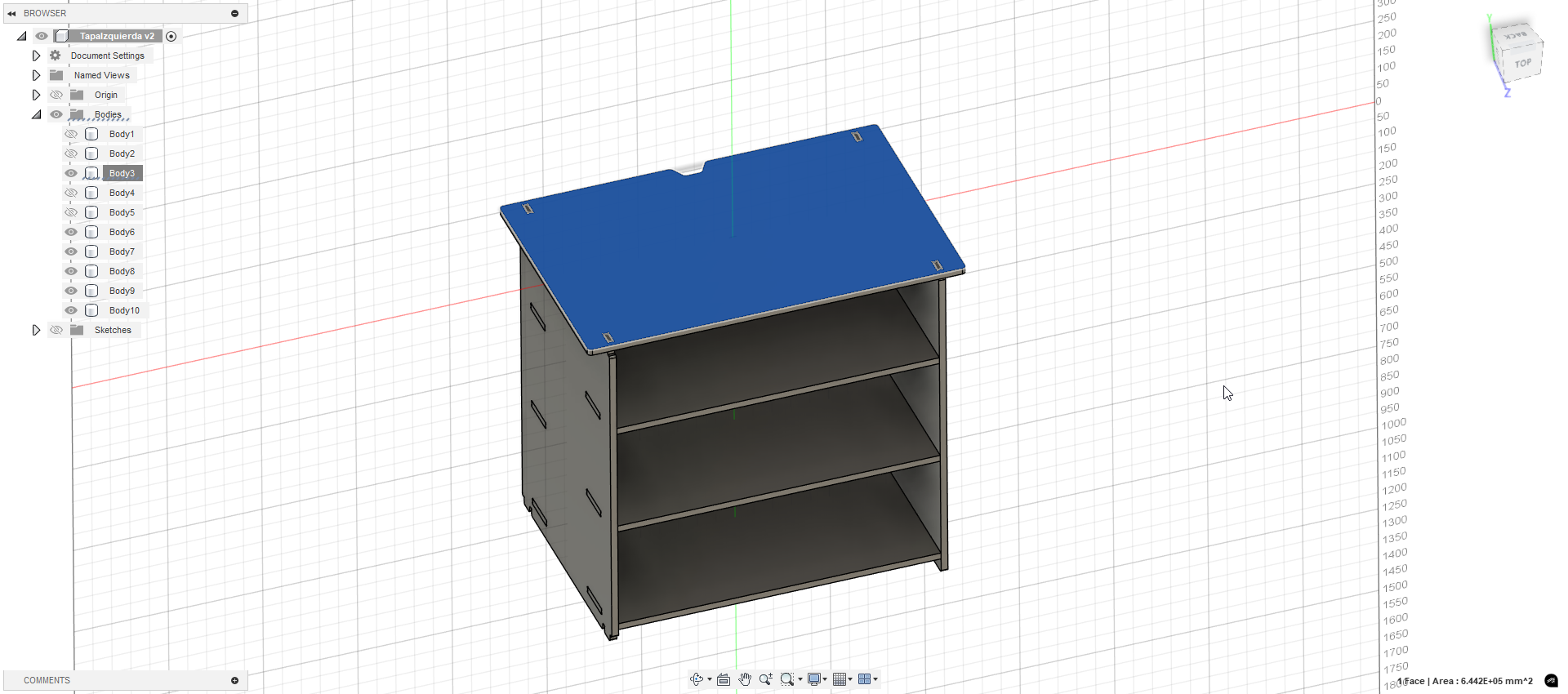This screenshot has height=694, width=1568.
Task: Click the component icon beside Tapalzquierda v2
Action: tap(61, 36)
